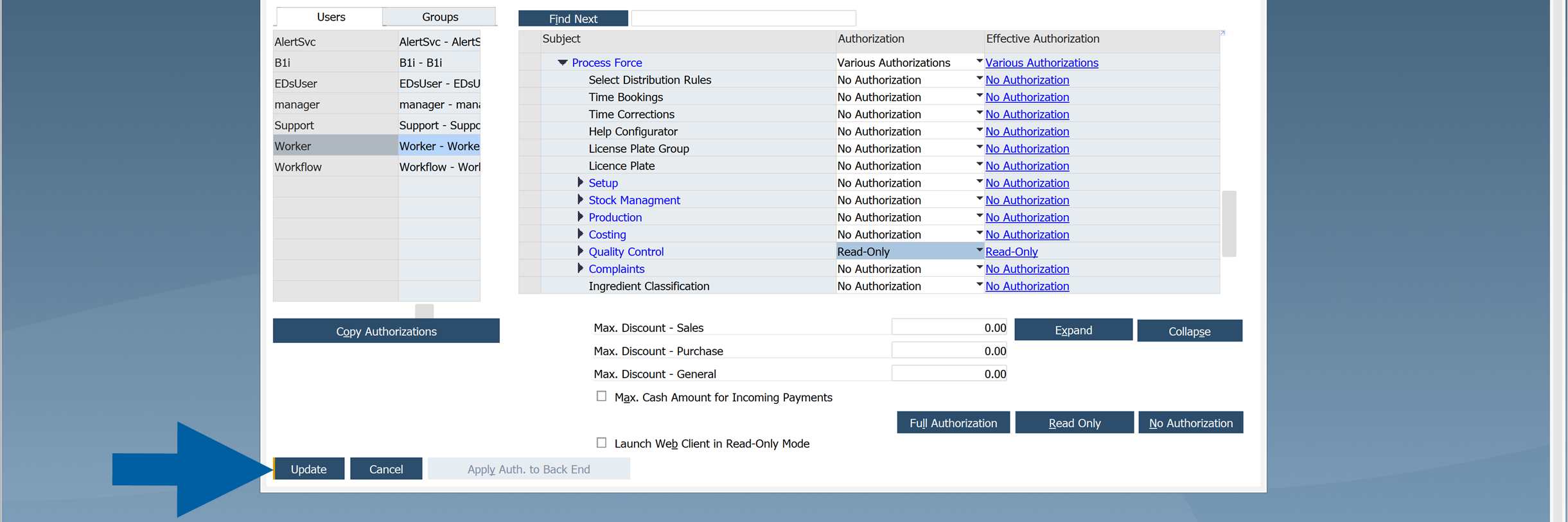Focus the search field beside Find Next
Image resolution: width=1568 pixels, height=522 pixels.
click(744, 19)
